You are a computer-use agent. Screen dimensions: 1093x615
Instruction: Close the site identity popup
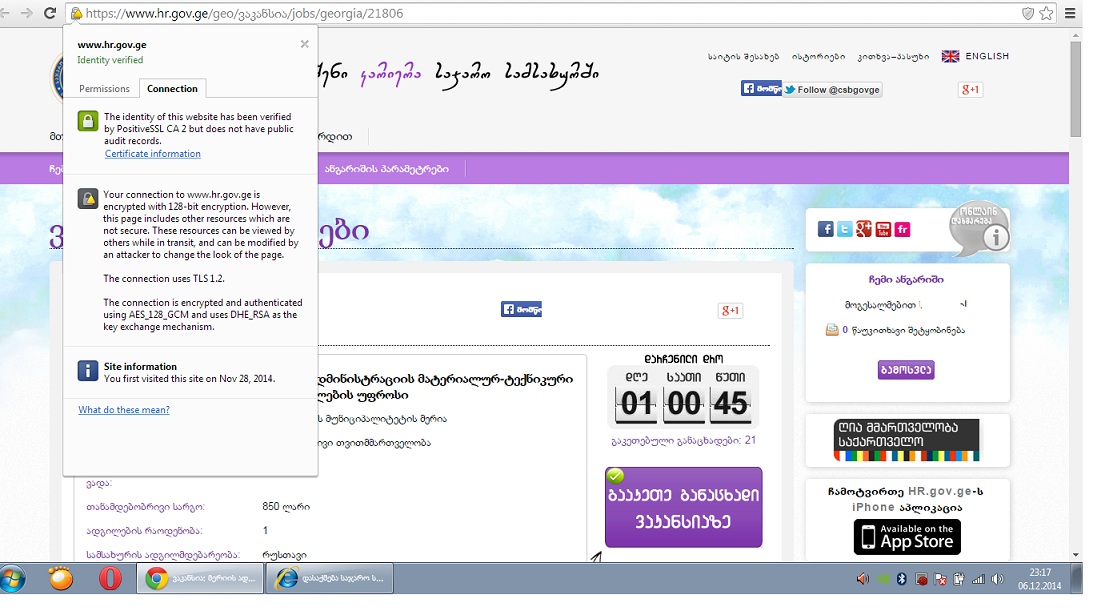tap(305, 44)
